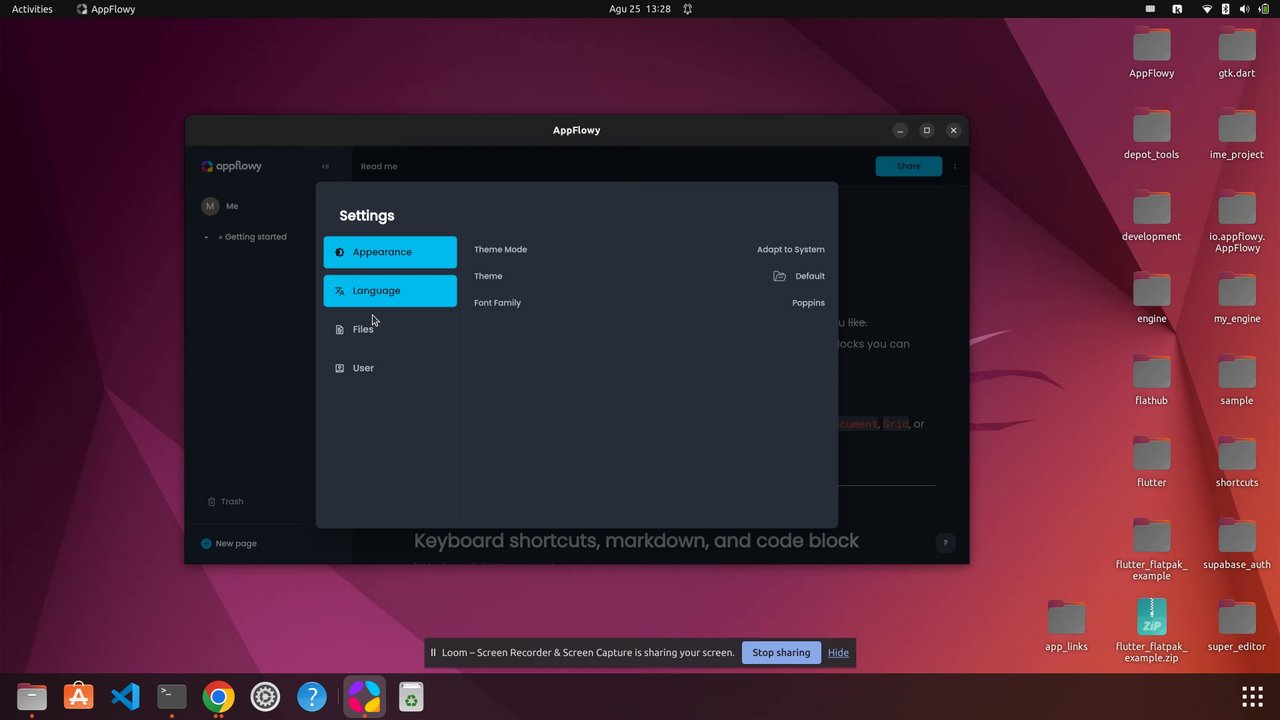Screen dimensions: 1280x720
Task: Click the AppFlowy icon in the dock
Action: (x=364, y=697)
